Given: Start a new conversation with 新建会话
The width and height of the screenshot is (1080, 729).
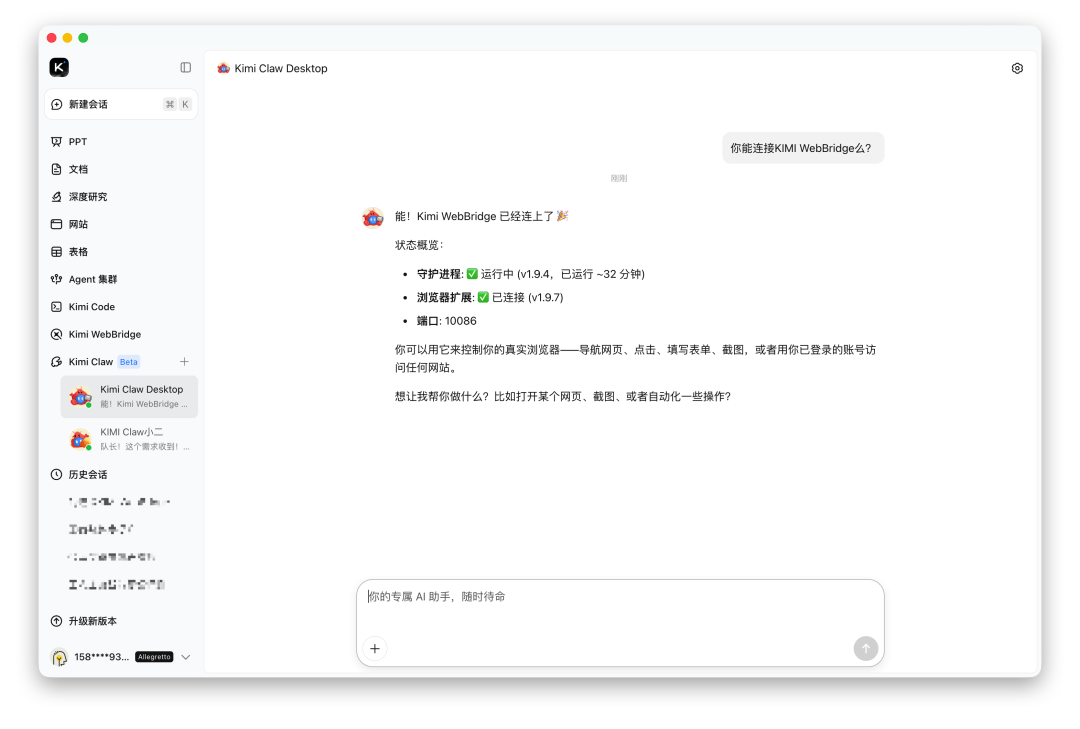Looking at the screenshot, I should pyautogui.click(x=121, y=104).
